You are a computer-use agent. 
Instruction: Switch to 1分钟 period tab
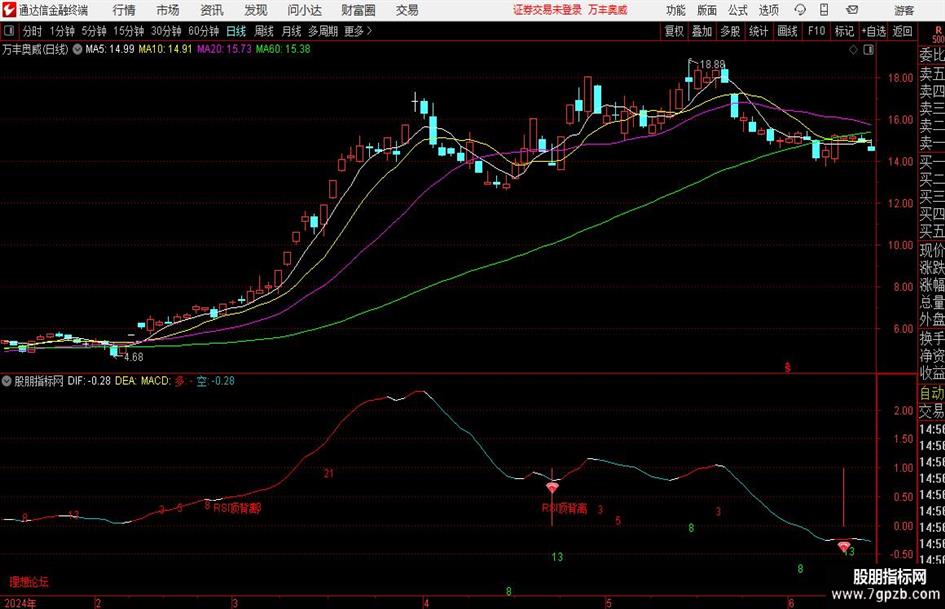pos(61,31)
